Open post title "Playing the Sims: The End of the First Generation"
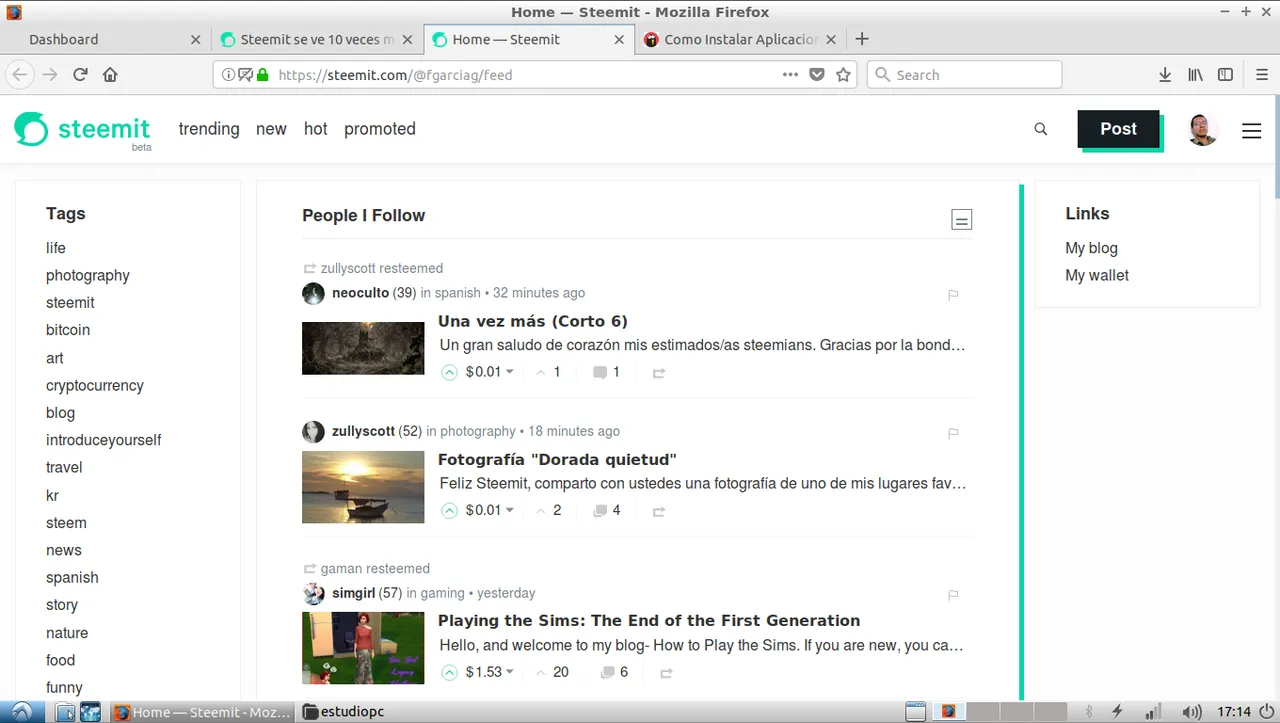1280x723 pixels. pos(649,620)
